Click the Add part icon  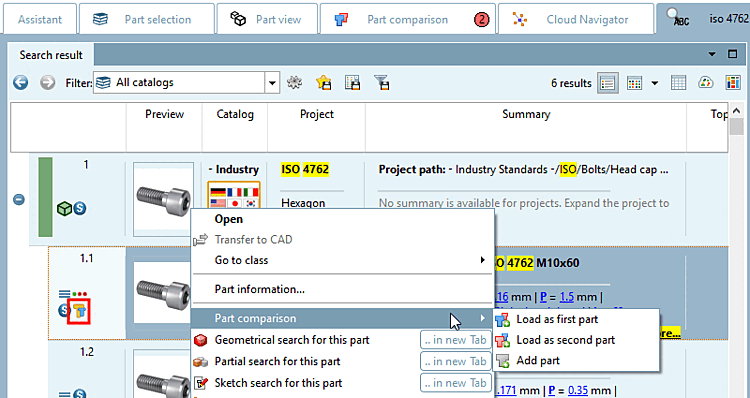point(503,361)
